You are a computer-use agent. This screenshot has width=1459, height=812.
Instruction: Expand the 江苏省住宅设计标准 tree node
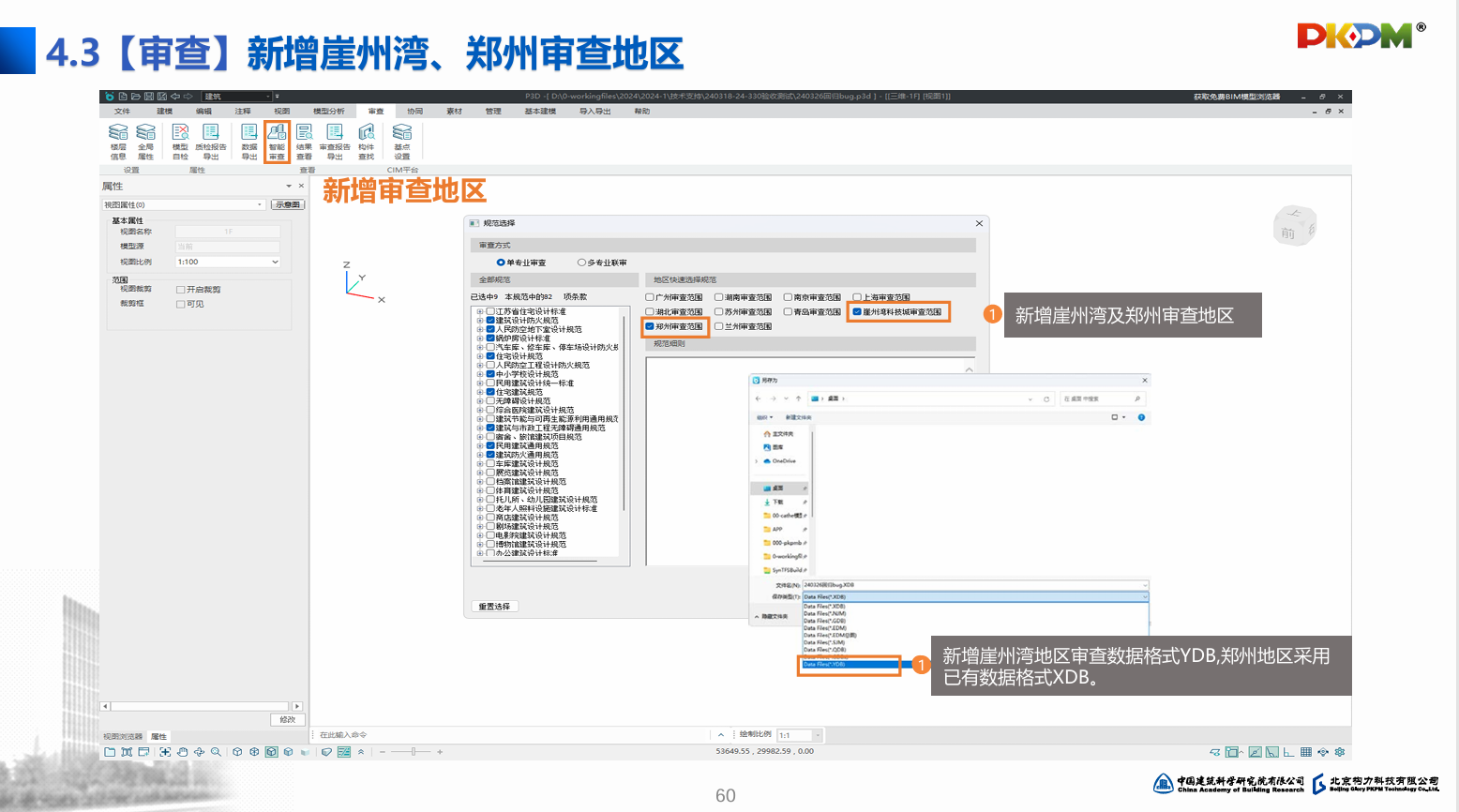[480, 311]
